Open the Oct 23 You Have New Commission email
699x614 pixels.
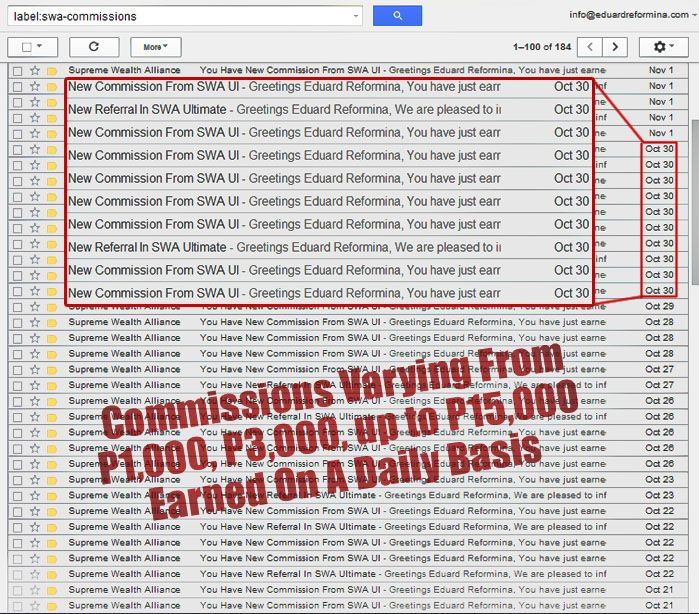(x=348, y=480)
